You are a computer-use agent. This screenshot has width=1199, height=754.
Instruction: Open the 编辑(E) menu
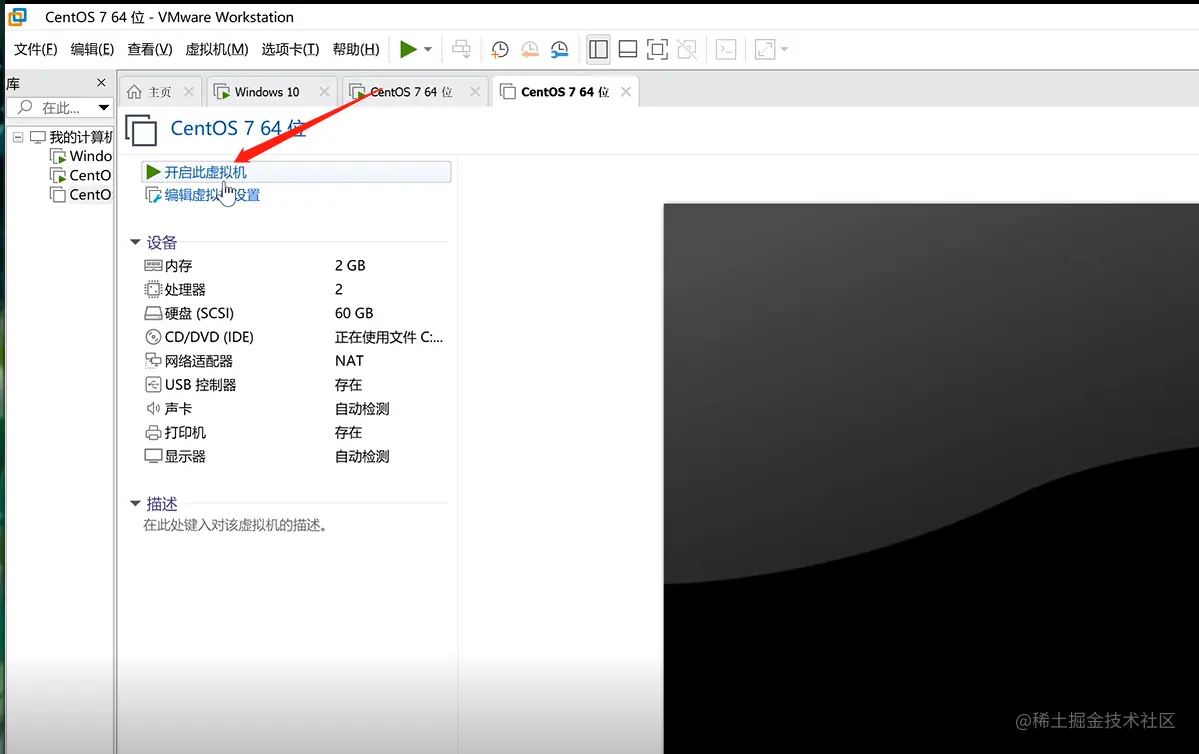point(93,50)
